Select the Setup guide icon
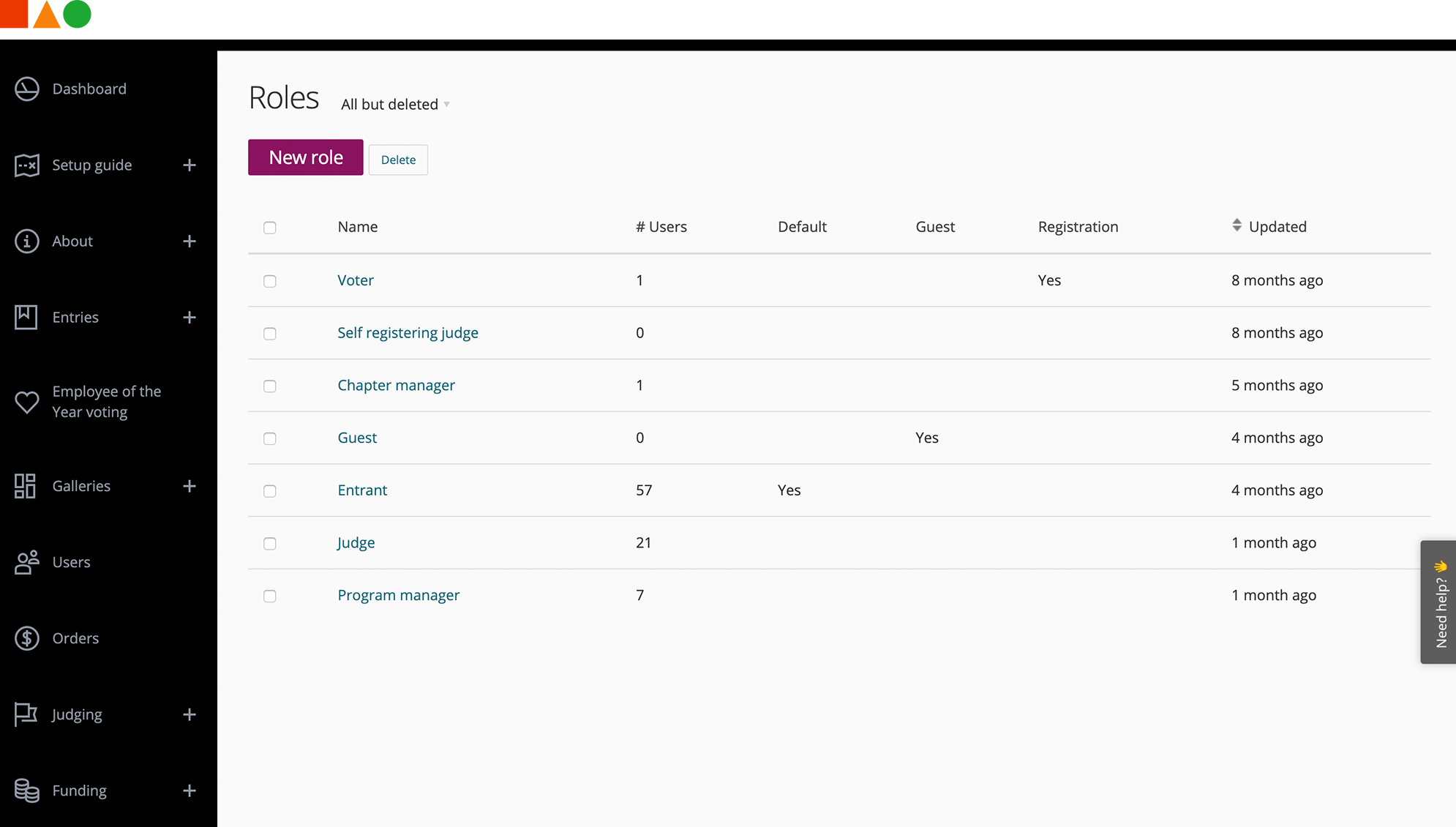1456x827 pixels. 26,165
